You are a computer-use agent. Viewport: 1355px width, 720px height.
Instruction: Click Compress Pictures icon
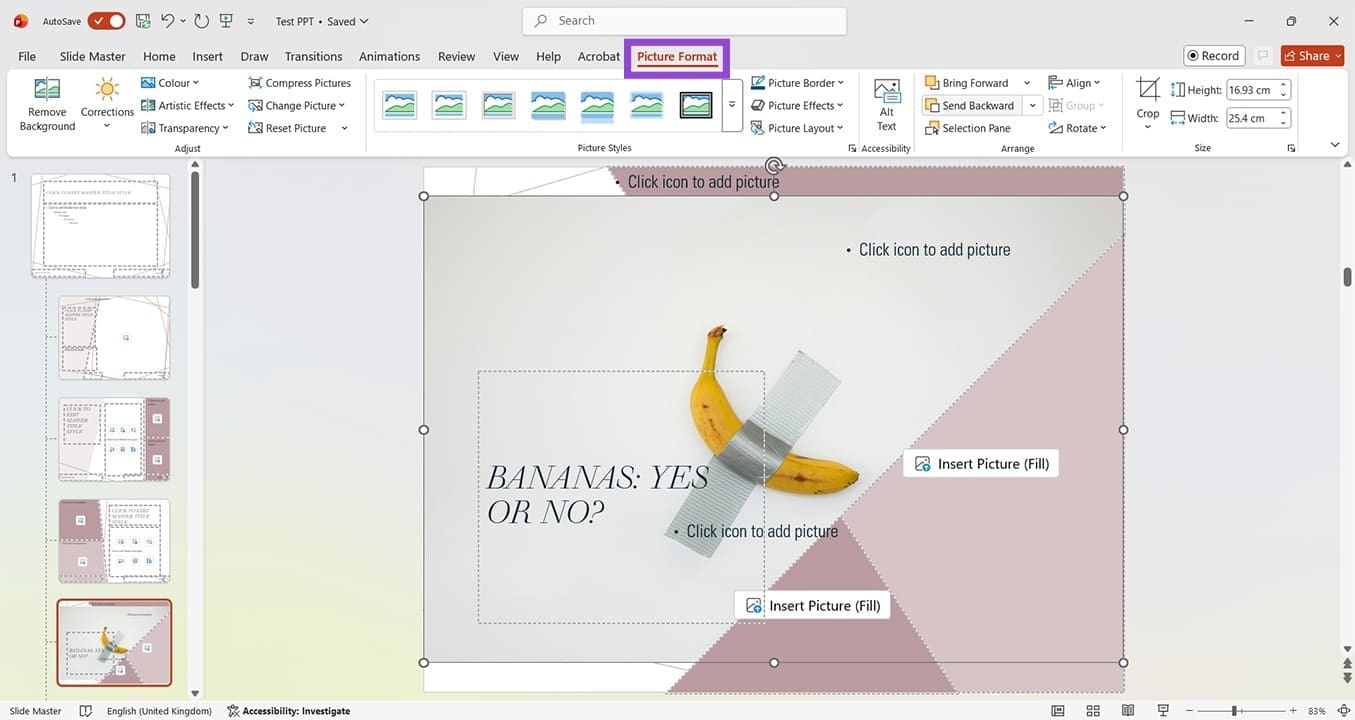(299, 83)
